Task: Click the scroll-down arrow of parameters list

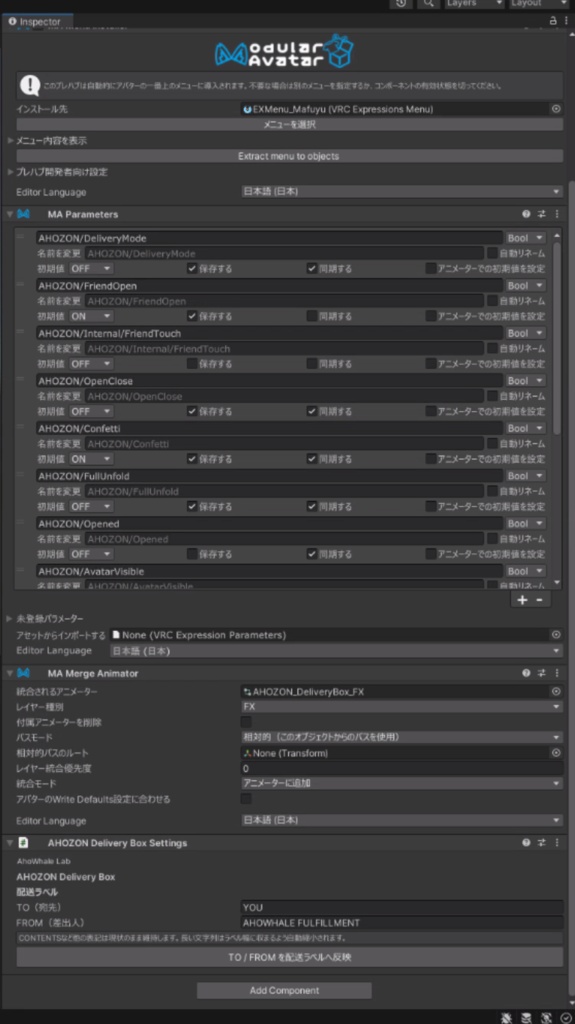Action: tap(557, 583)
